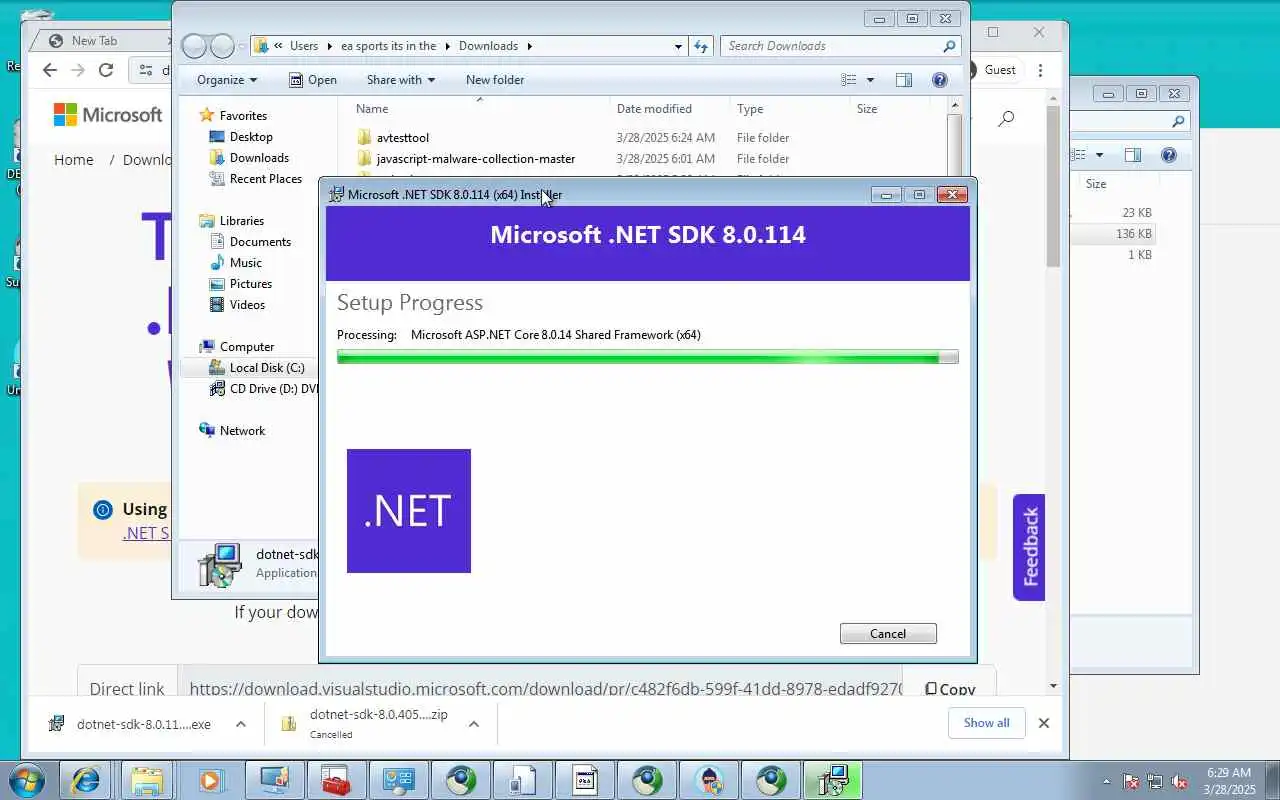Select Local Disk (C:)
Screen dimensions: 1280x800
click(267, 368)
